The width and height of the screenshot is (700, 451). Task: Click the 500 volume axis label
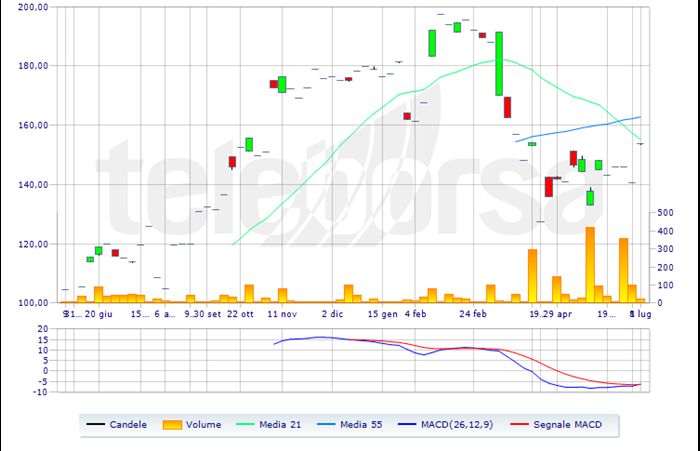[x=665, y=213]
